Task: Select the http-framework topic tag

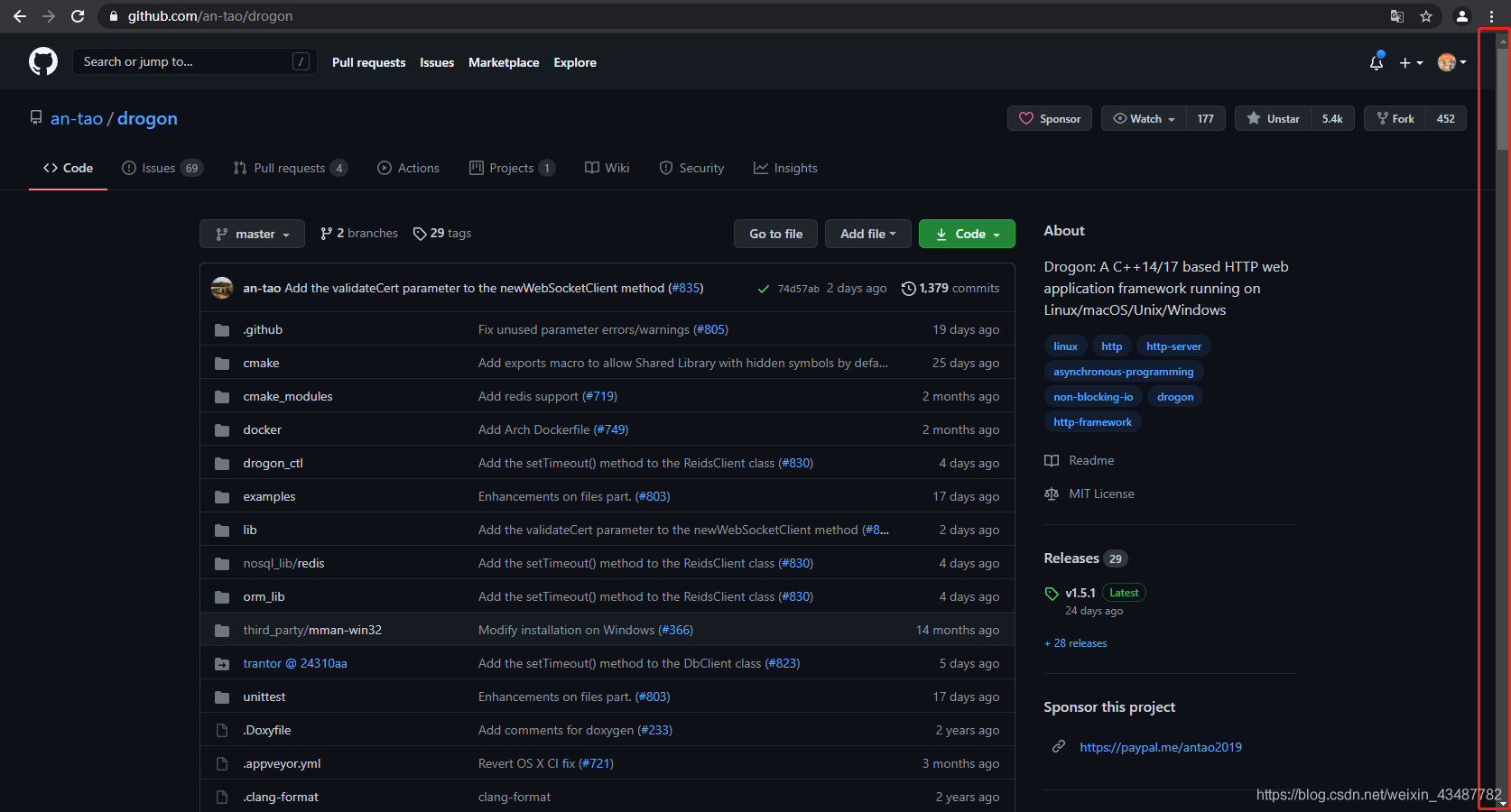Action: [x=1092, y=422]
